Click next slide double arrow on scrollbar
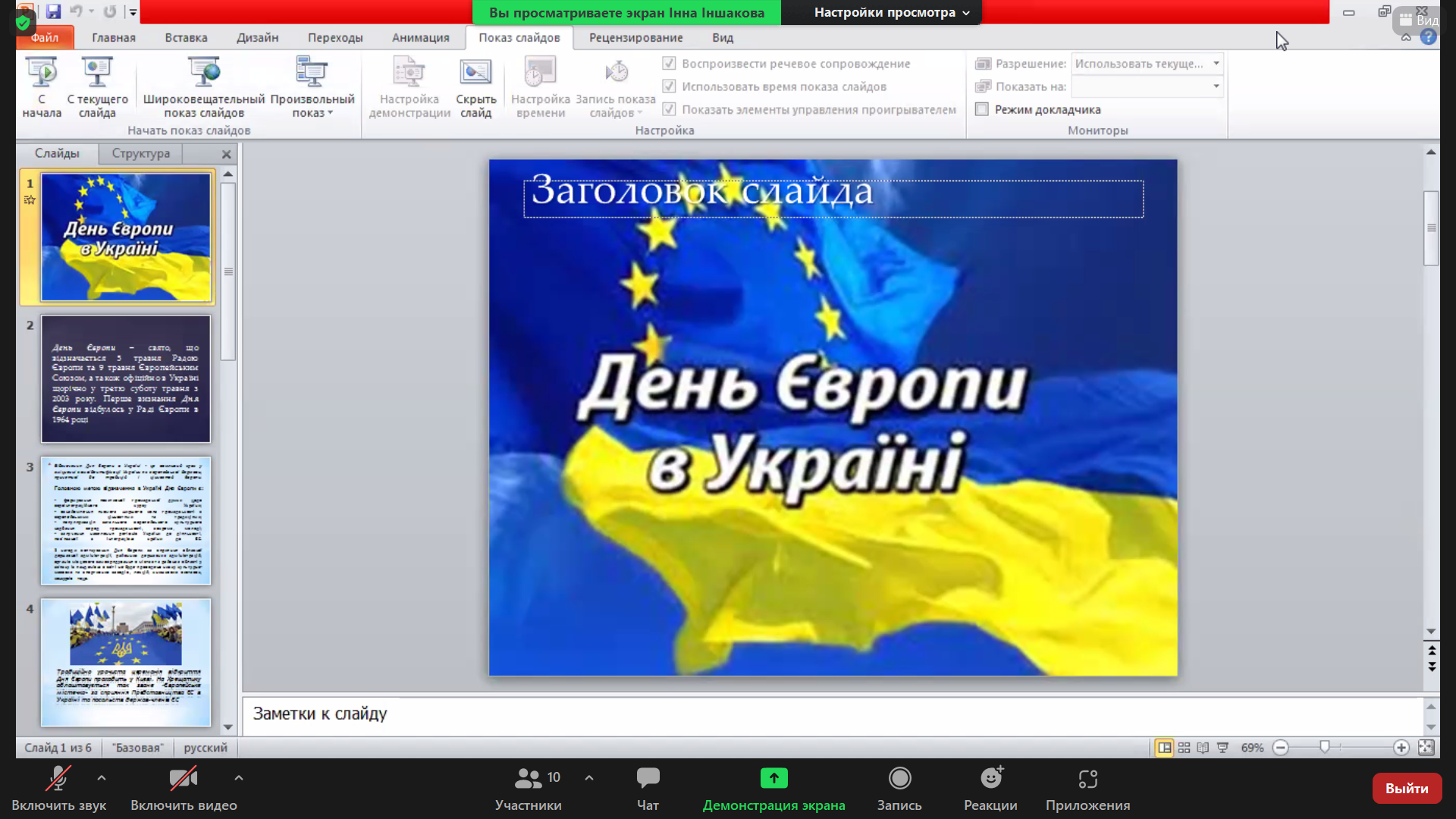Viewport: 1456px width, 819px height. (x=1432, y=667)
